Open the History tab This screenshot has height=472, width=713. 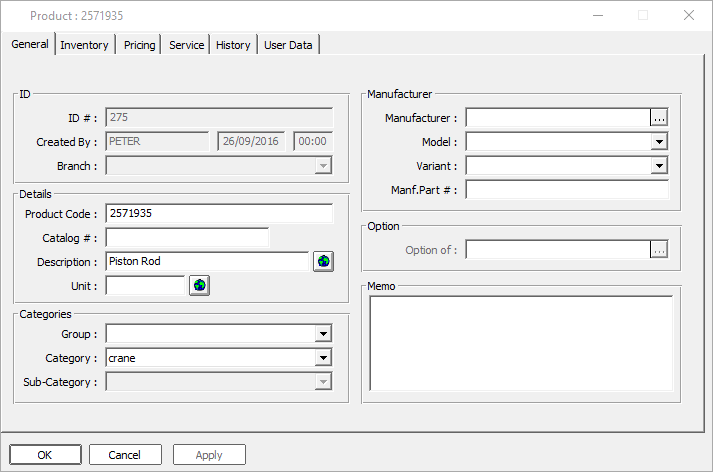click(233, 45)
